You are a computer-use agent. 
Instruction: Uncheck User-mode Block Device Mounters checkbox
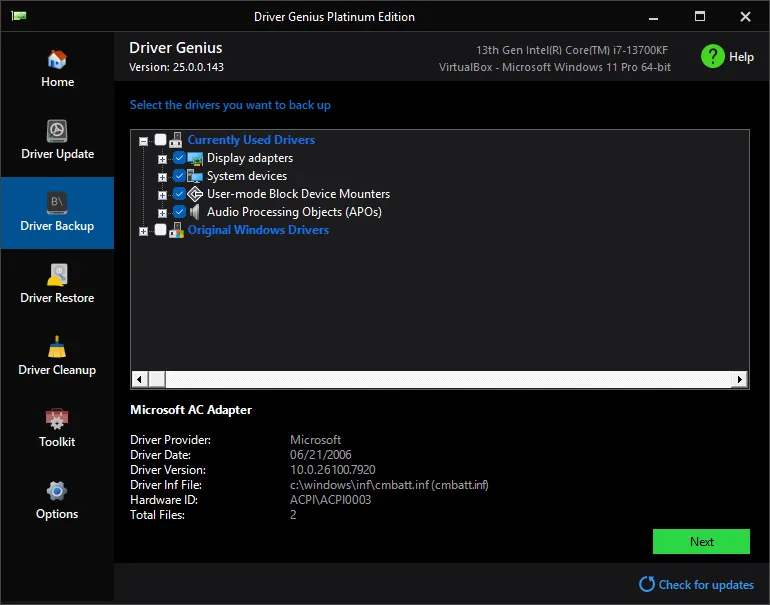179,194
